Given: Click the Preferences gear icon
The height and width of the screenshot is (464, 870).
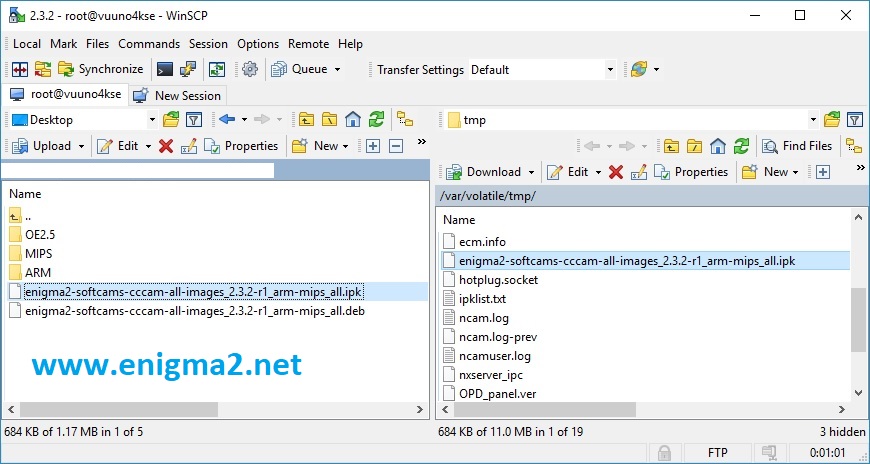Looking at the screenshot, I should tap(250, 69).
